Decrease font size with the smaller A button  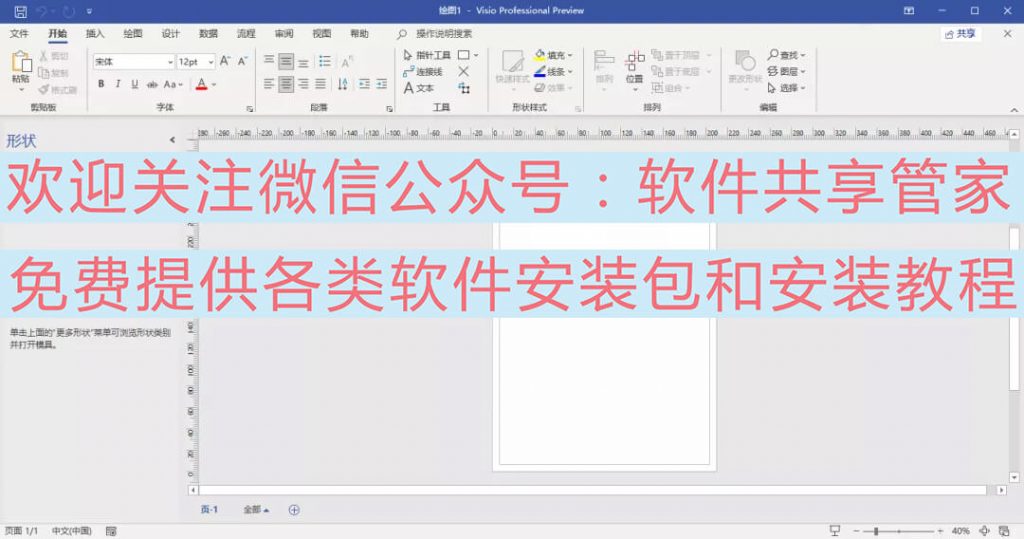(242, 61)
